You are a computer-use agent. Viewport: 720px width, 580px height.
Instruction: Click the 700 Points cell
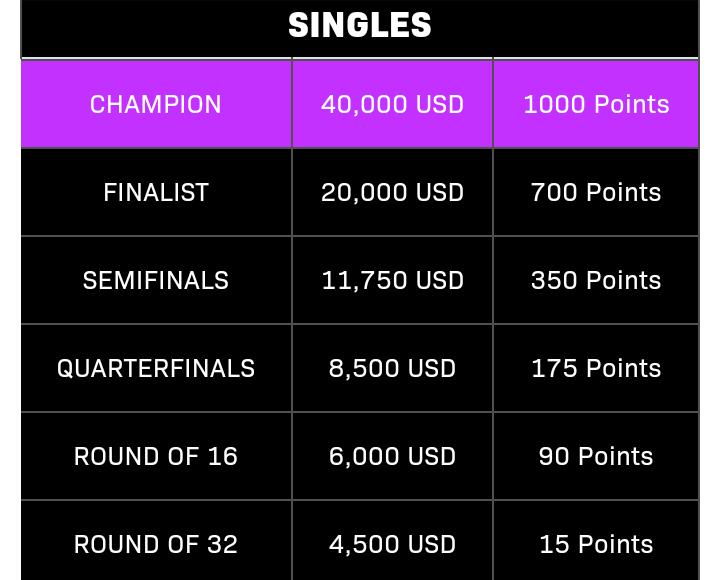(596, 192)
